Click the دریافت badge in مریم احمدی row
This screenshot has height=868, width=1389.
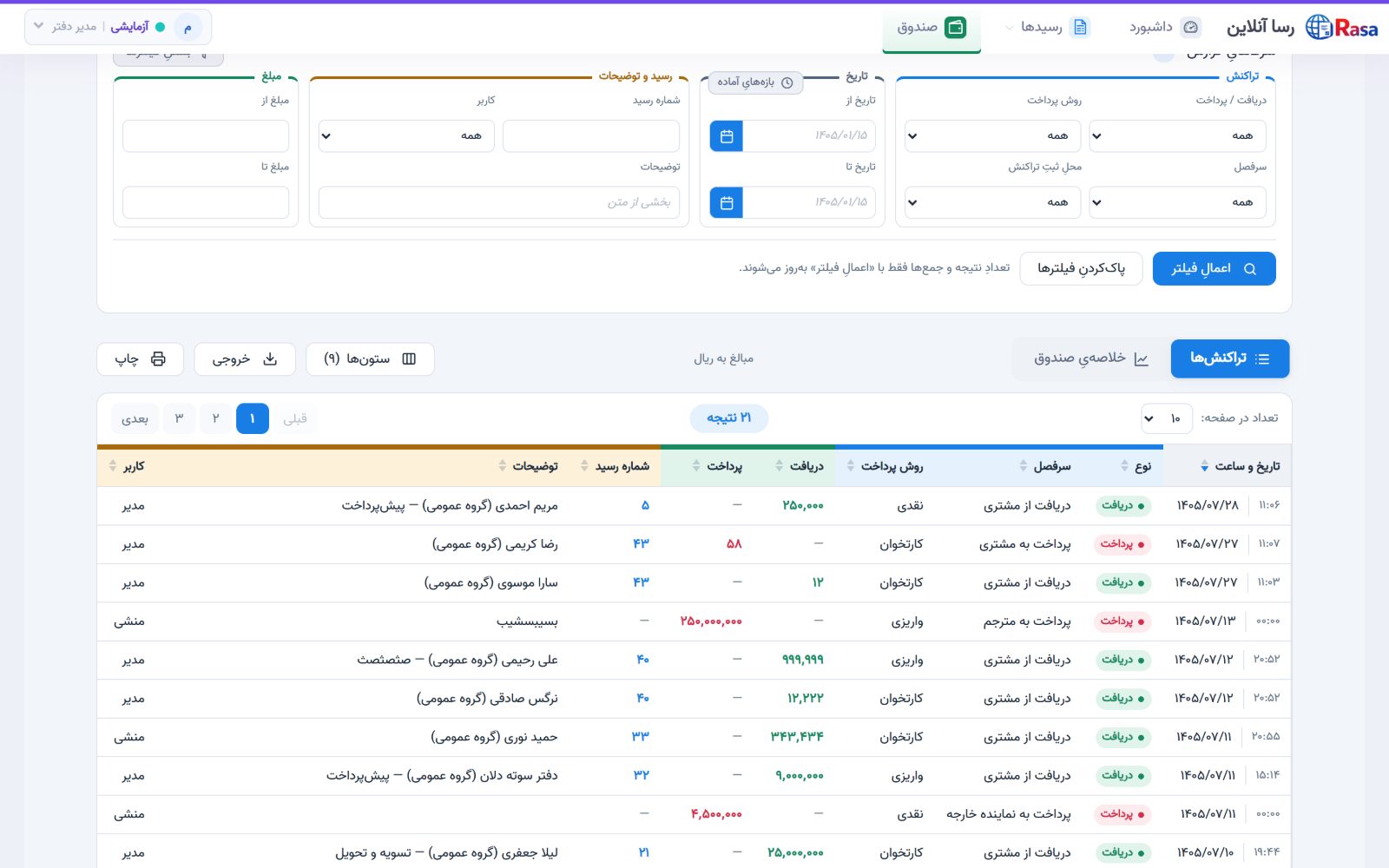pos(1122,505)
